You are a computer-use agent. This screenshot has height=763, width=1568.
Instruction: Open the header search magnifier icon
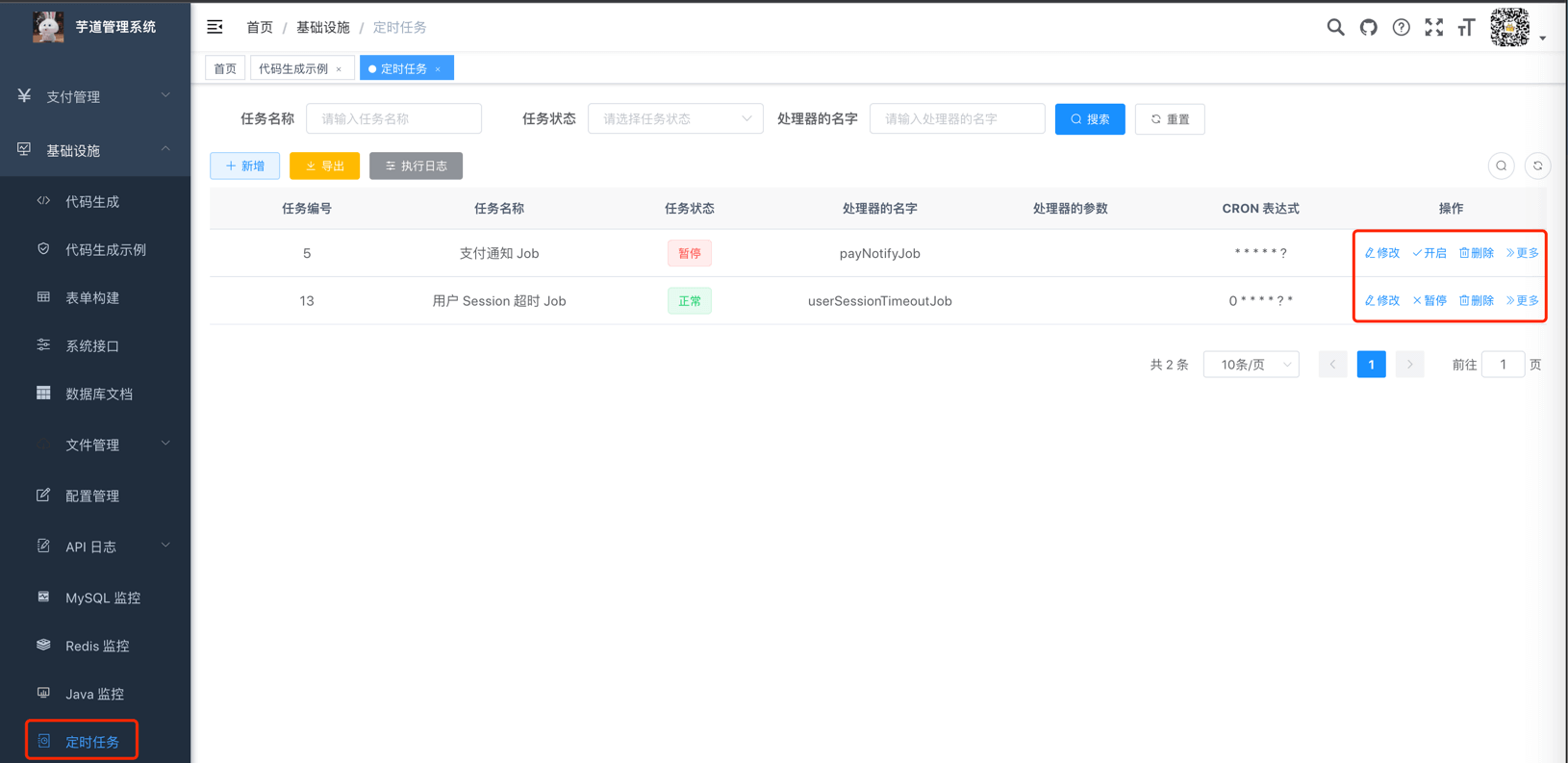(x=1335, y=28)
